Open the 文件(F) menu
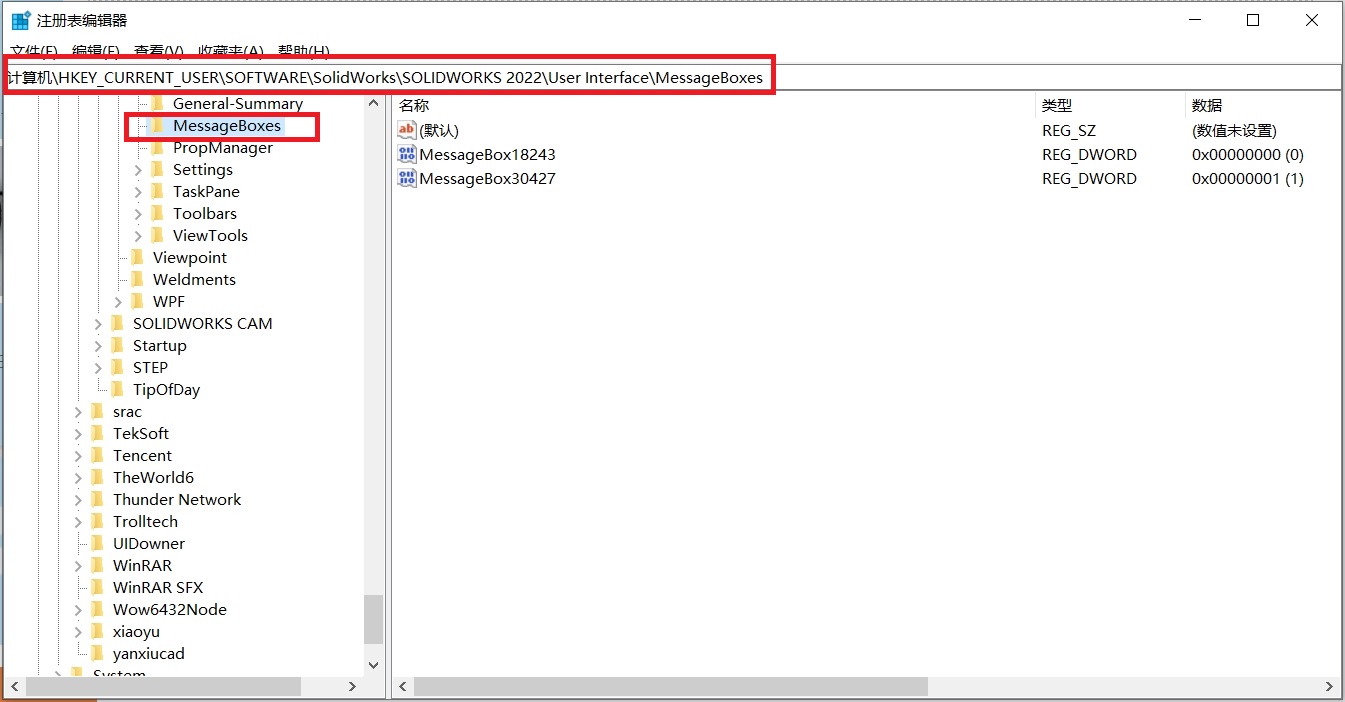1345x702 pixels. pos(34,51)
